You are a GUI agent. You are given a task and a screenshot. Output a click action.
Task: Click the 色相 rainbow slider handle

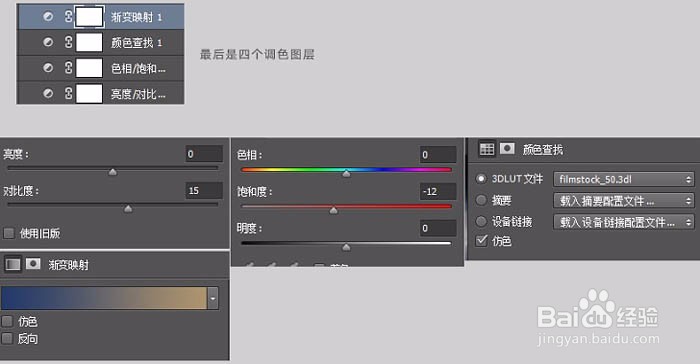[x=346, y=174]
